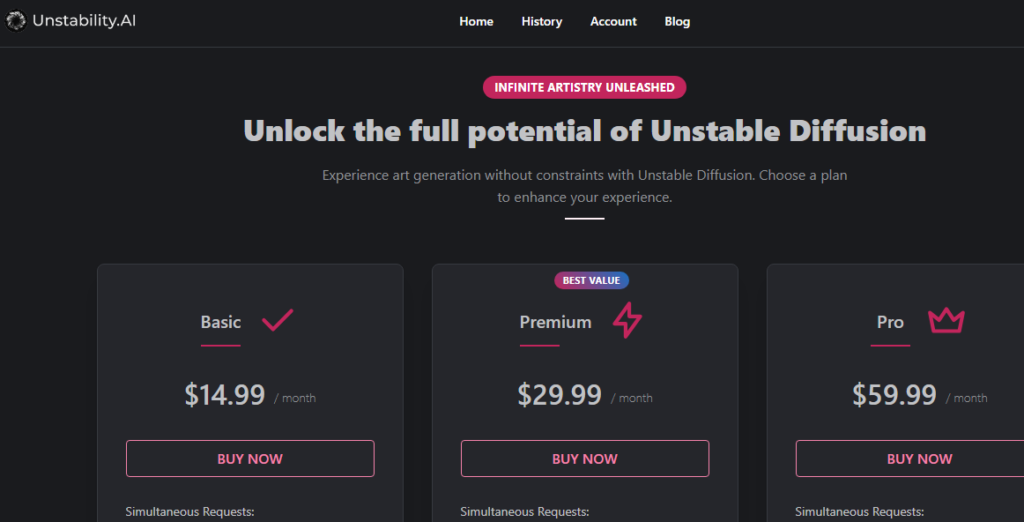Click the Pro plan crown icon
Screen dimensions: 1024x522
point(946,321)
